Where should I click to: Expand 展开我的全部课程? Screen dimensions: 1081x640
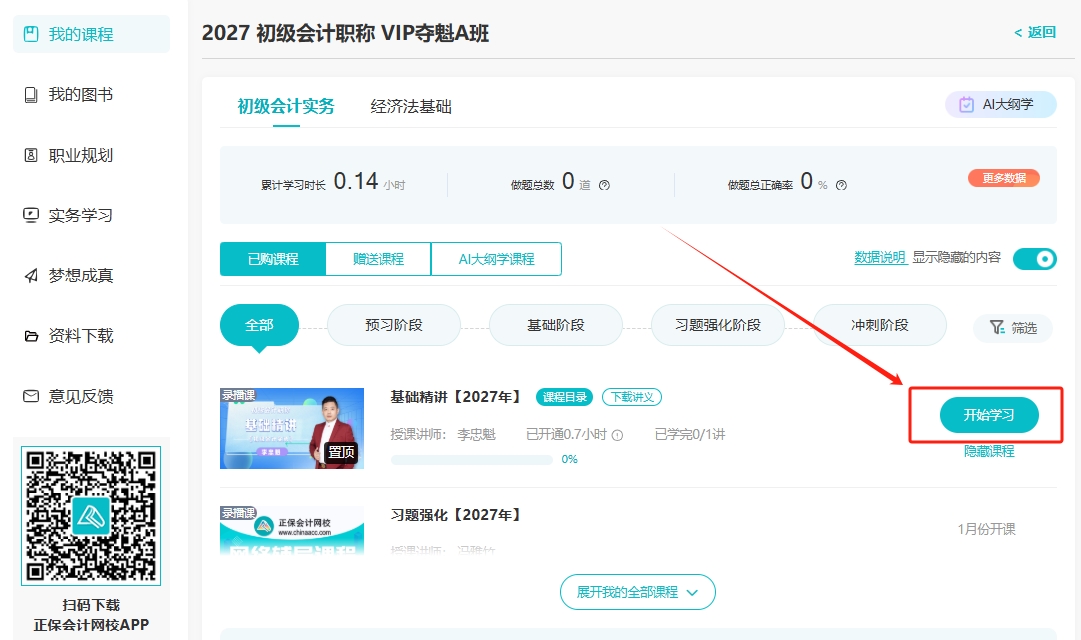638,592
